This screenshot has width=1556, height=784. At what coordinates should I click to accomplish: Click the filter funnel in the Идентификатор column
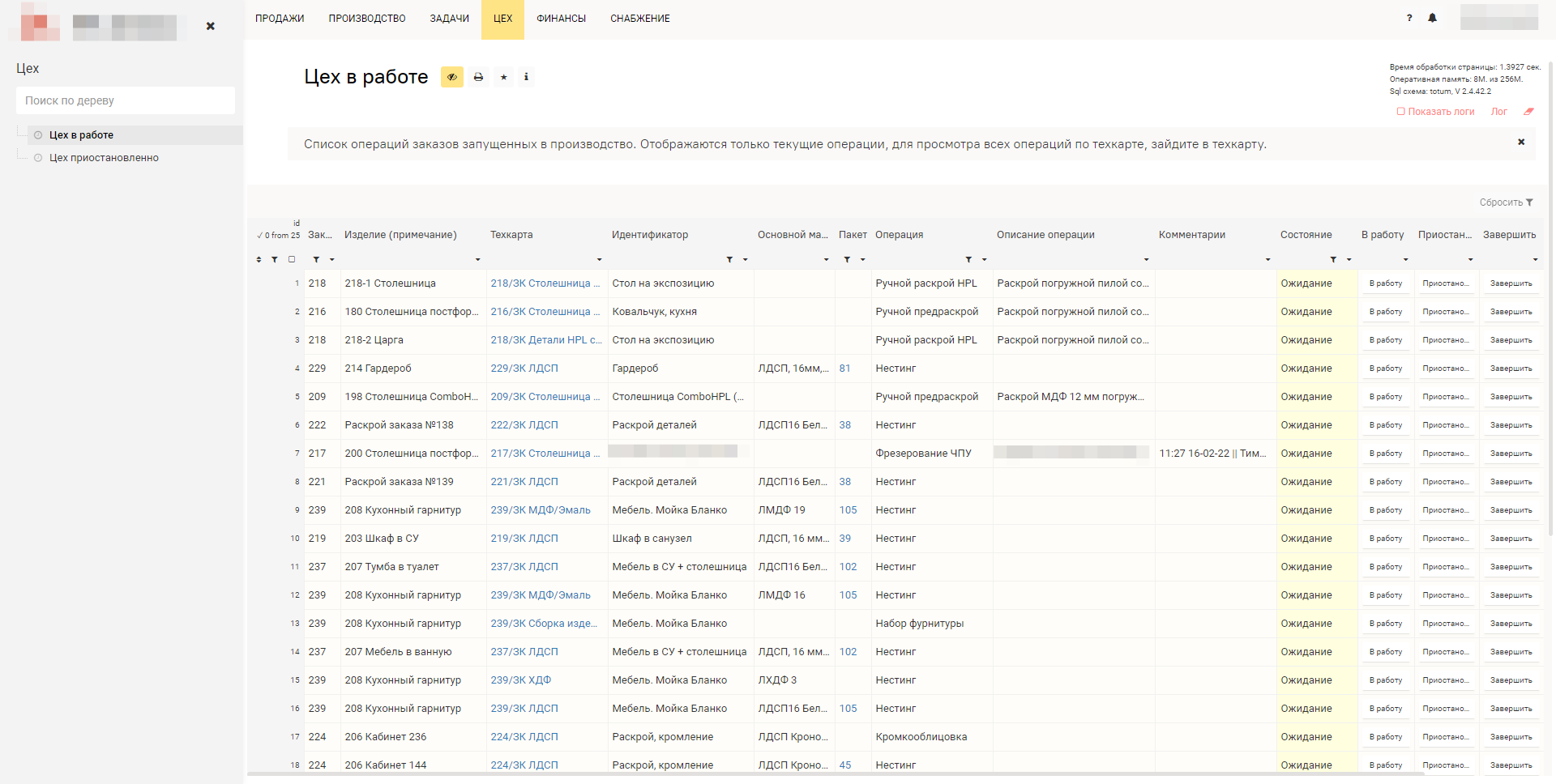[729, 259]
